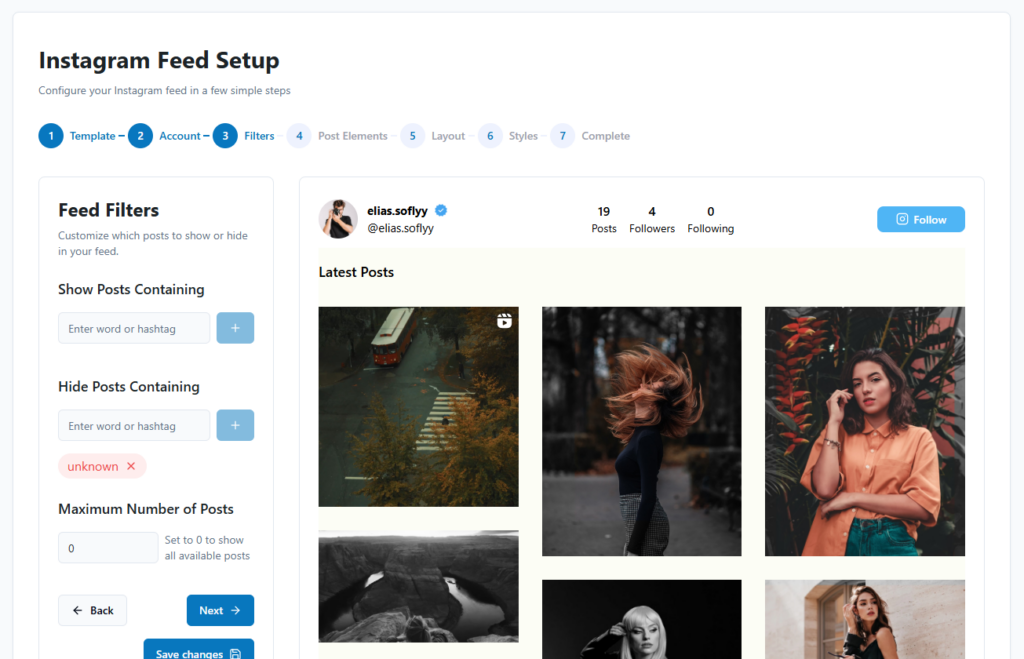This screenshot has height=659, width=1024.
Task: Click the Save changes button
Action: 197,650
